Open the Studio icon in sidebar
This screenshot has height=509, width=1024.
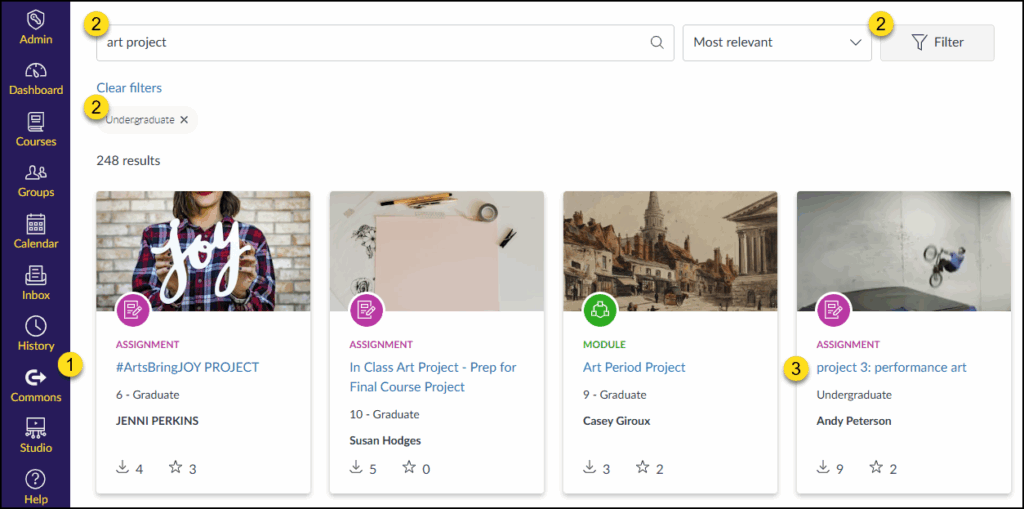pyautogui.click(x=35, y=427)
